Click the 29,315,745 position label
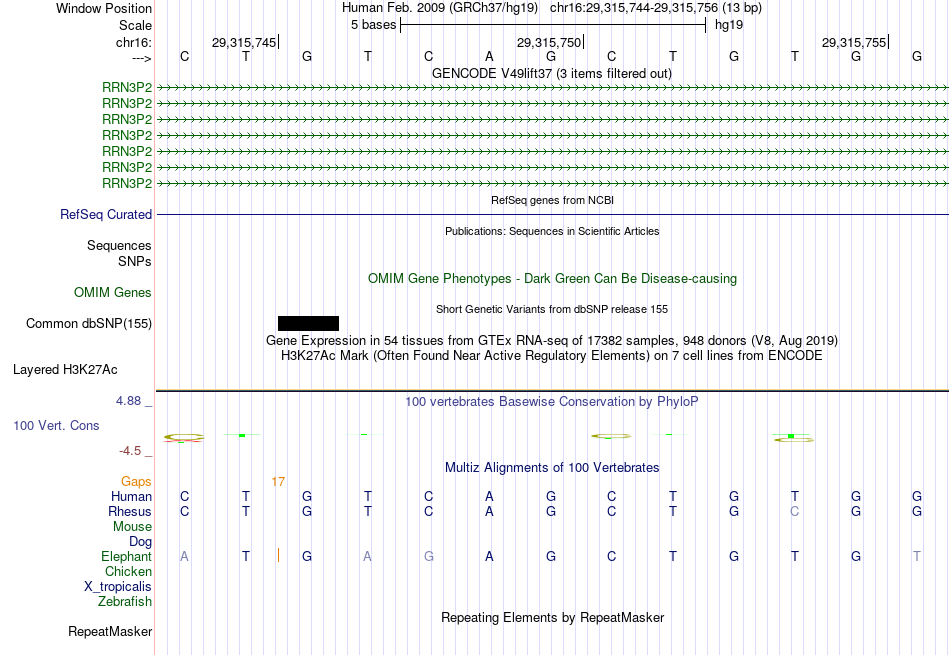The image size is (950, 655). (244, 42)
